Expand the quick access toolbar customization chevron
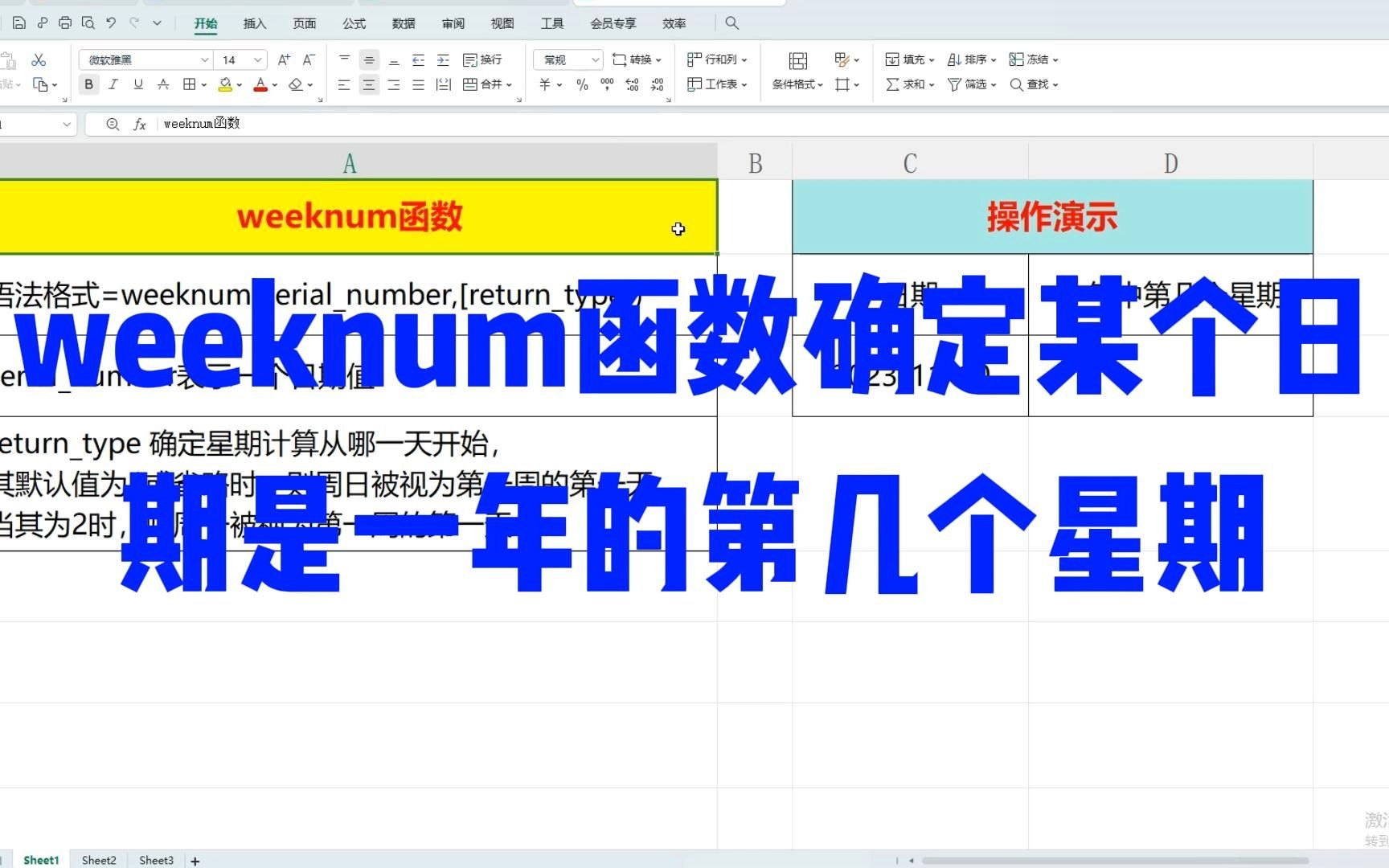Image resolution: width=1389 pixels, height=868 pixels. (x=158, y=23)
